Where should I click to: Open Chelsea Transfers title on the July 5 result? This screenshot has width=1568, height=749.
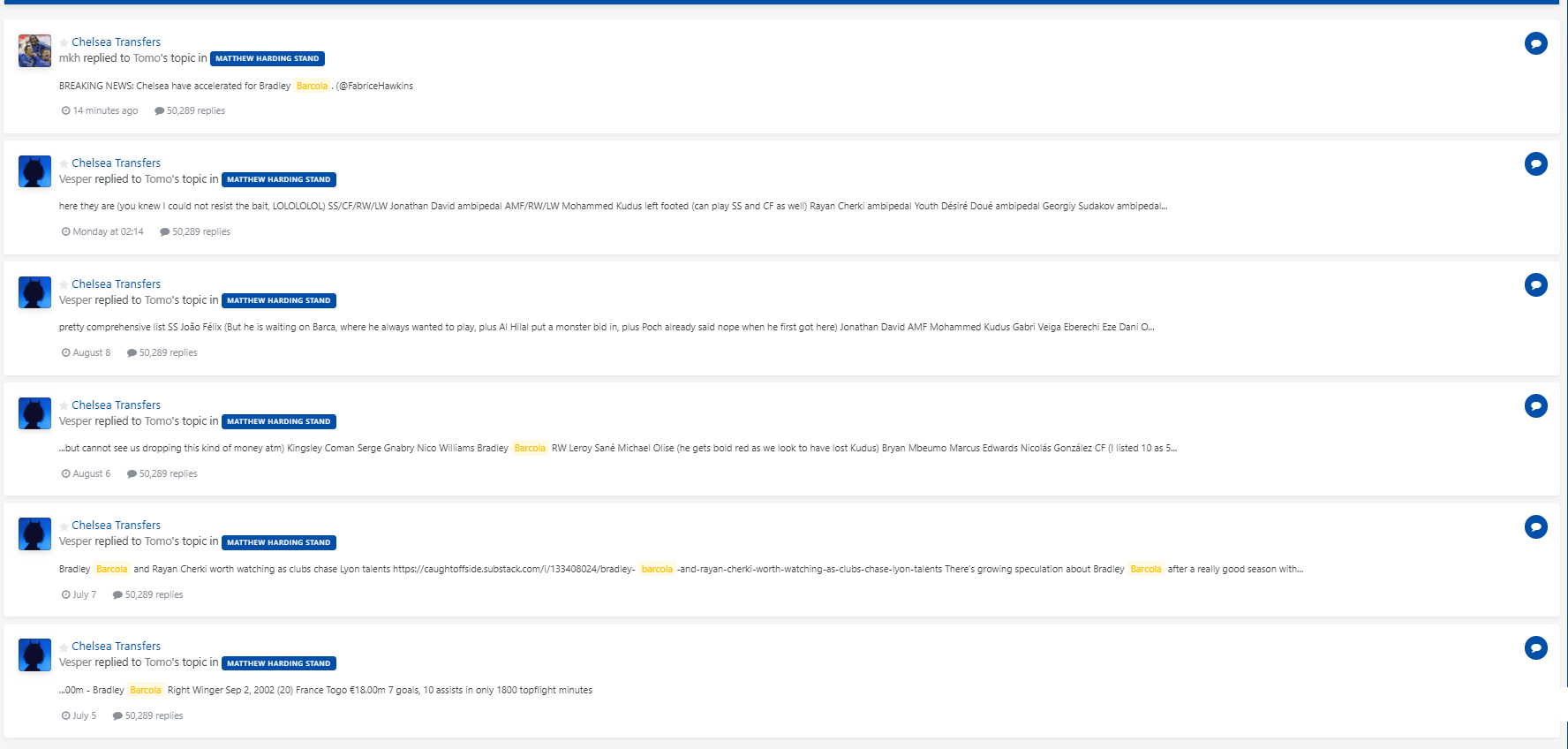click(x=116, y=647)
